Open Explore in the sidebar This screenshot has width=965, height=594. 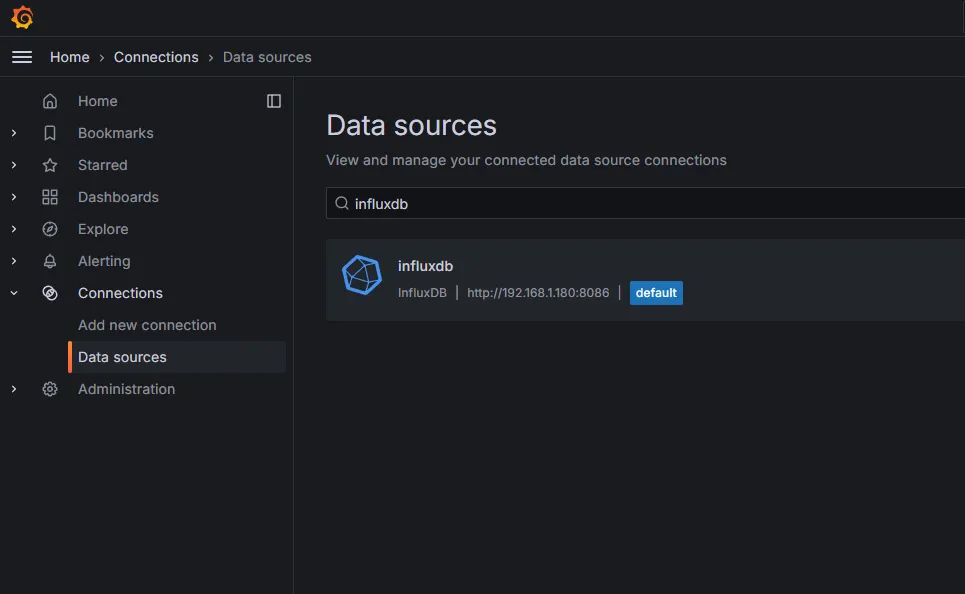[103, 229]
